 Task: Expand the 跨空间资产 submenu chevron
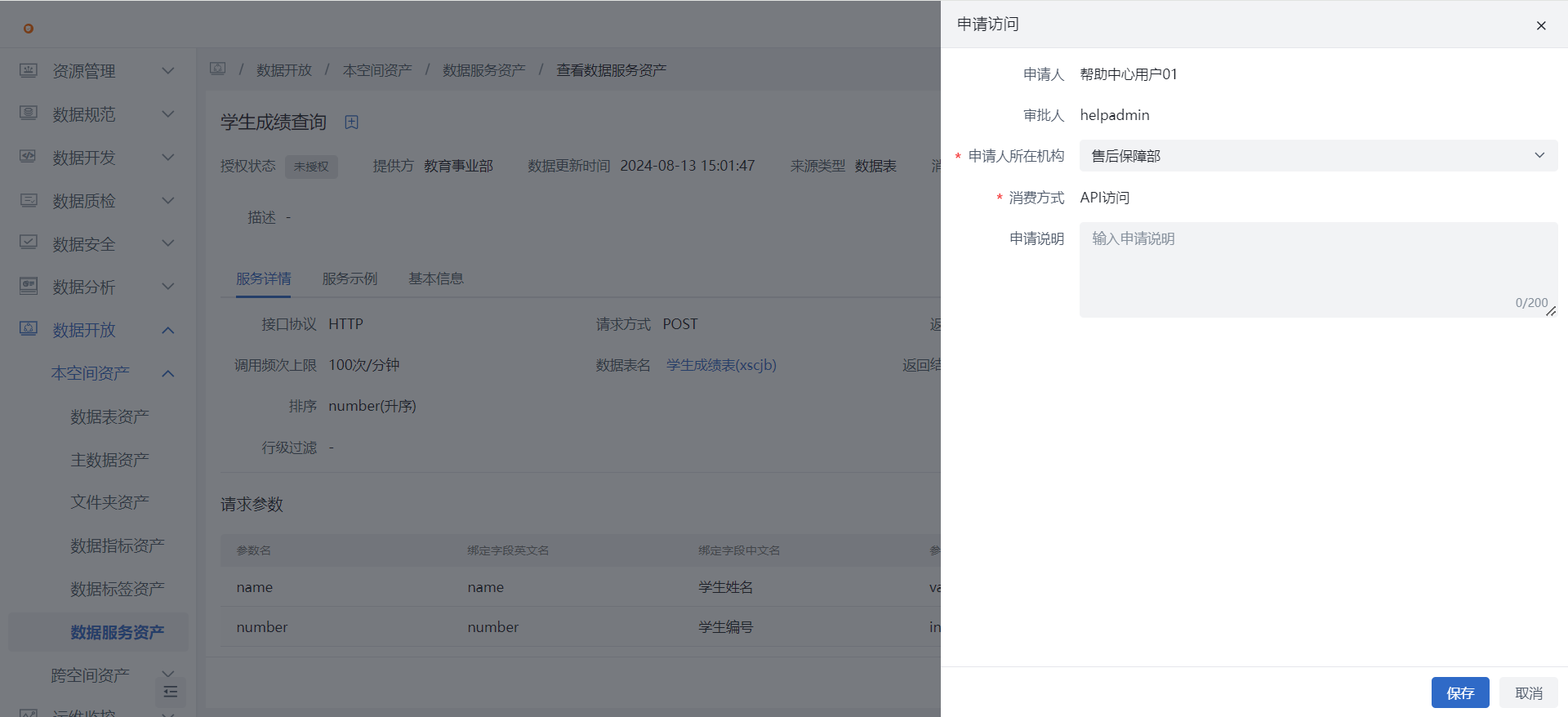168,675
